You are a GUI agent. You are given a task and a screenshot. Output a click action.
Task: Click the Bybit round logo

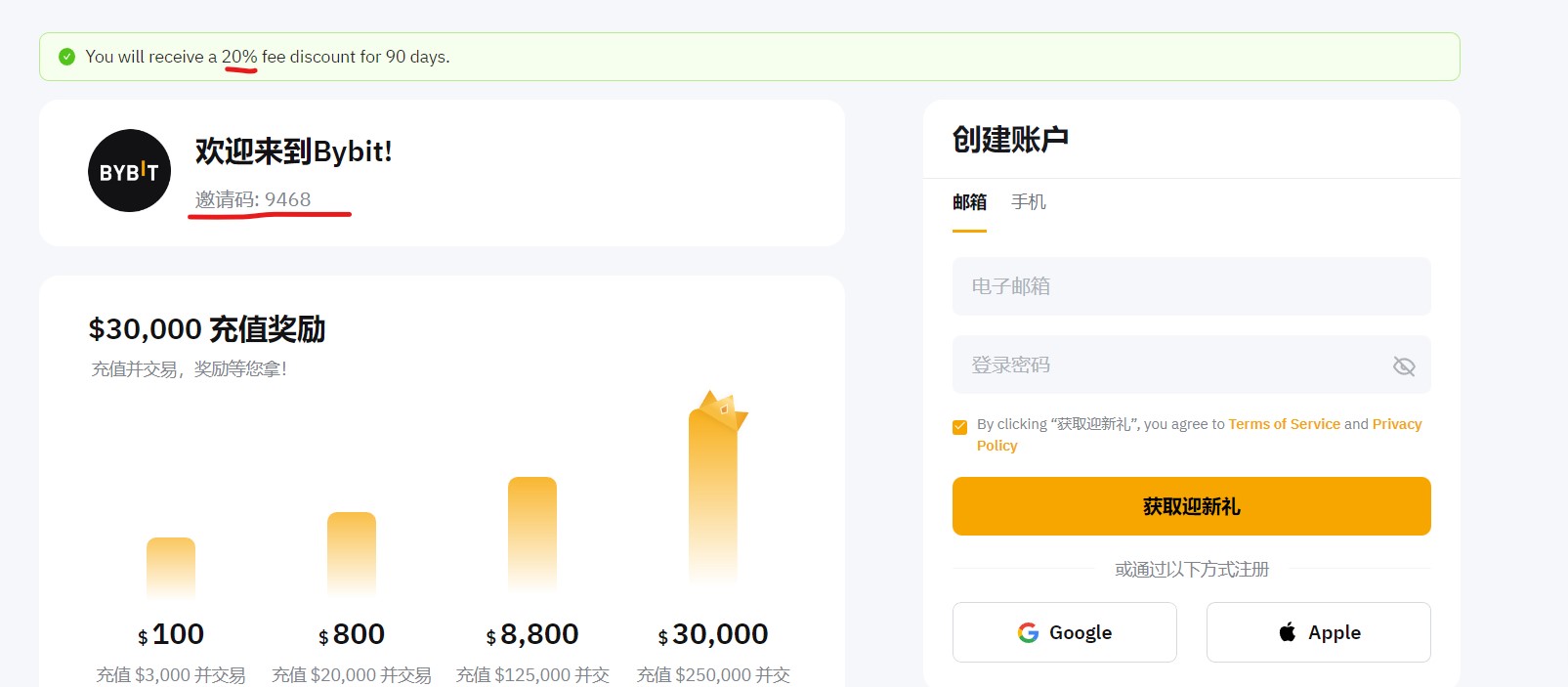pos(129,171)
